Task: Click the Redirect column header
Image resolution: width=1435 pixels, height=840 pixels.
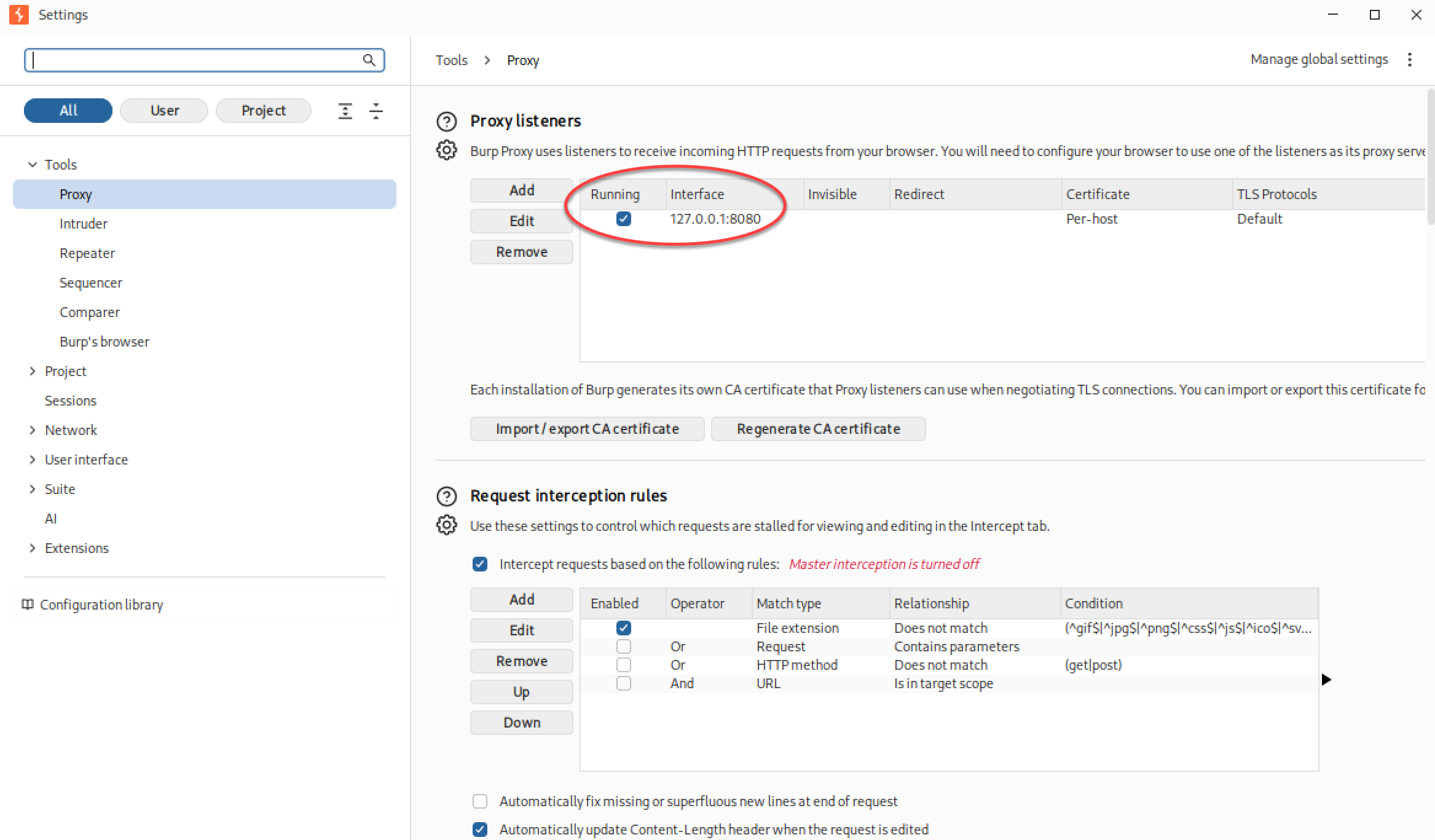Action: point(975,194)
